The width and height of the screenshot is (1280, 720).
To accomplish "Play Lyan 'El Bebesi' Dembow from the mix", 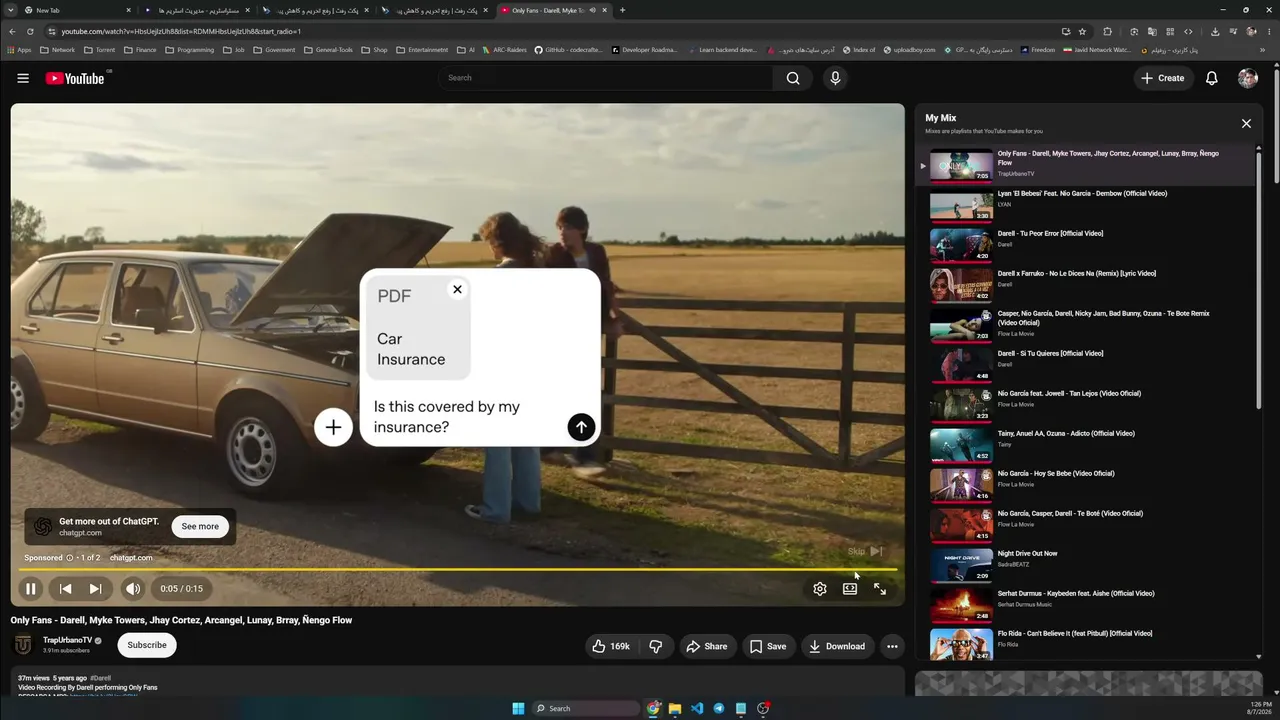I will pyautogui.click(x=1087, y=205).
